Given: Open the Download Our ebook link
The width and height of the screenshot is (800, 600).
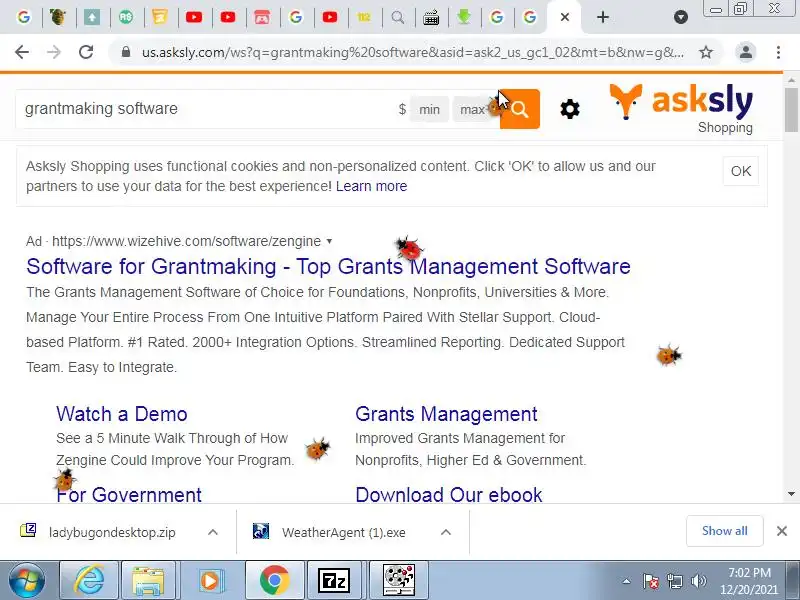Looking at the screenshot, I should click(448, 494).
